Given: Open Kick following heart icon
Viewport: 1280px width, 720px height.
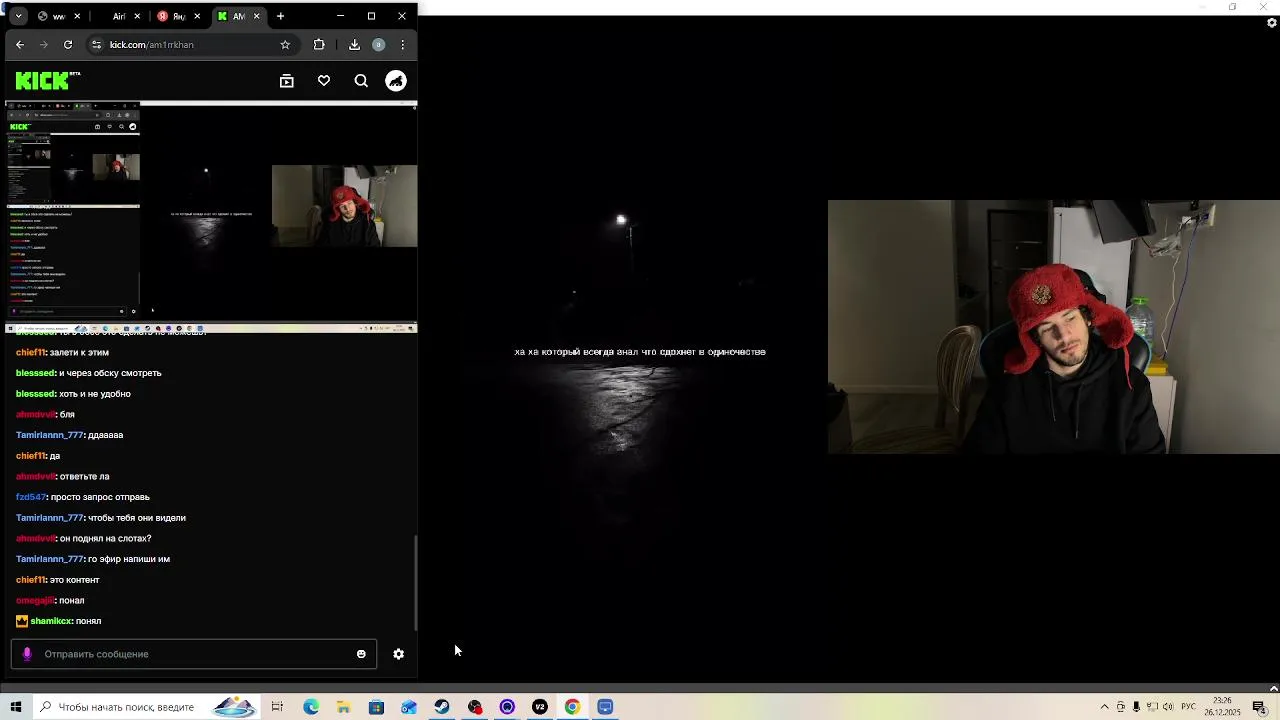Looking at the screenshot, I should [x=324, y=81].
